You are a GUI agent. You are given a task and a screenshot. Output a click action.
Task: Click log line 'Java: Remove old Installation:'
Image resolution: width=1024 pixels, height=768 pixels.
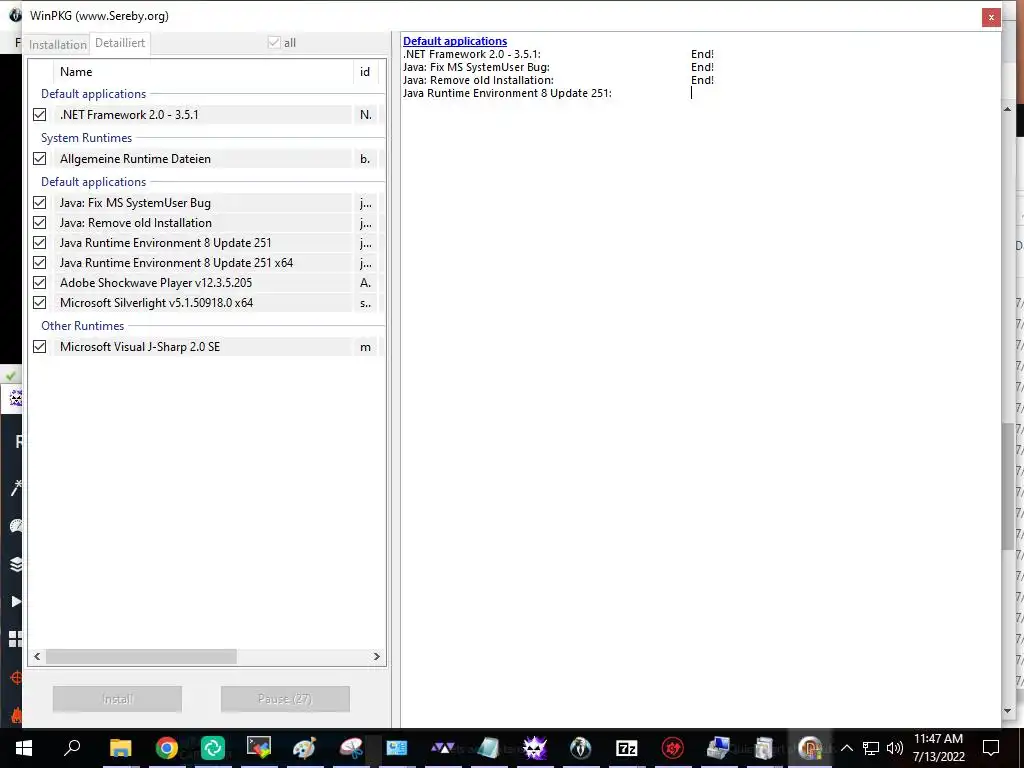tap(478, 80)
